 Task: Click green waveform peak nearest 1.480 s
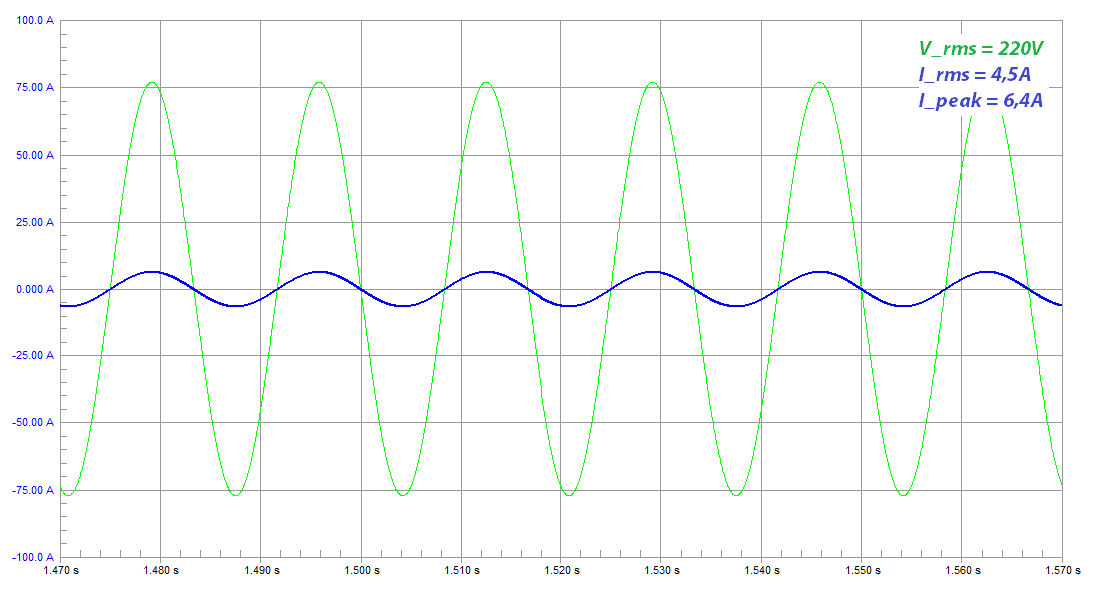[152, 83]
